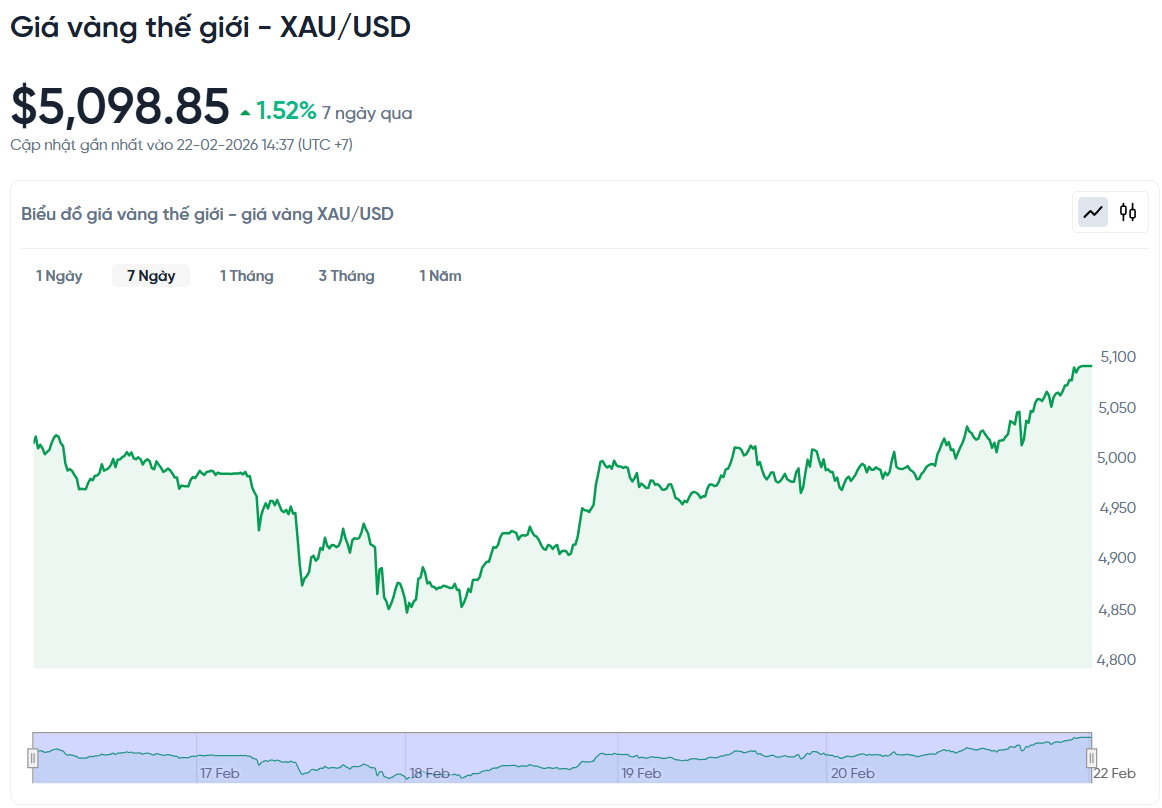Click the right navigator range handle

point(1092,758)
